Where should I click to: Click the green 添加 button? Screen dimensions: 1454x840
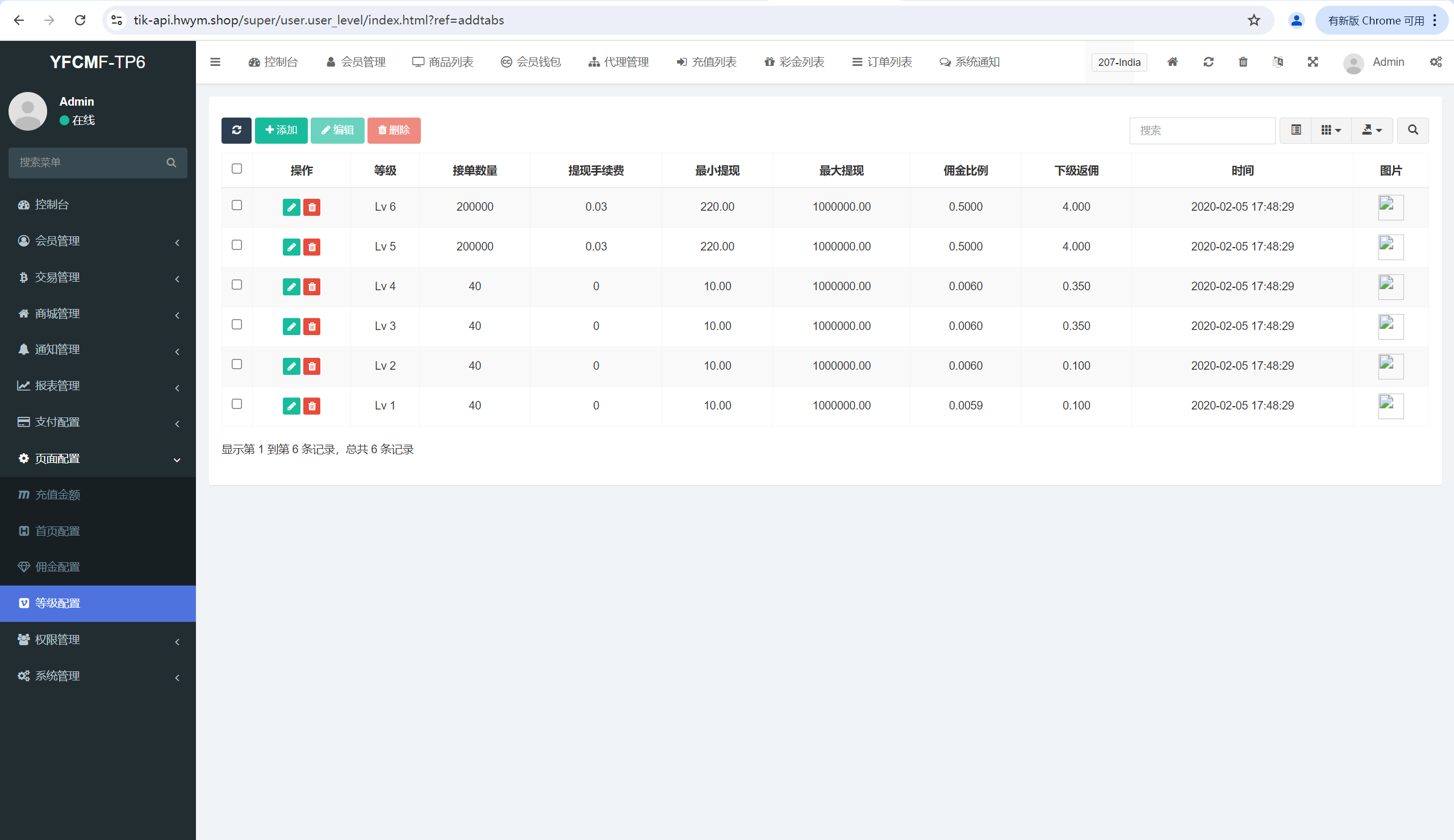click(x=281, y=131)
